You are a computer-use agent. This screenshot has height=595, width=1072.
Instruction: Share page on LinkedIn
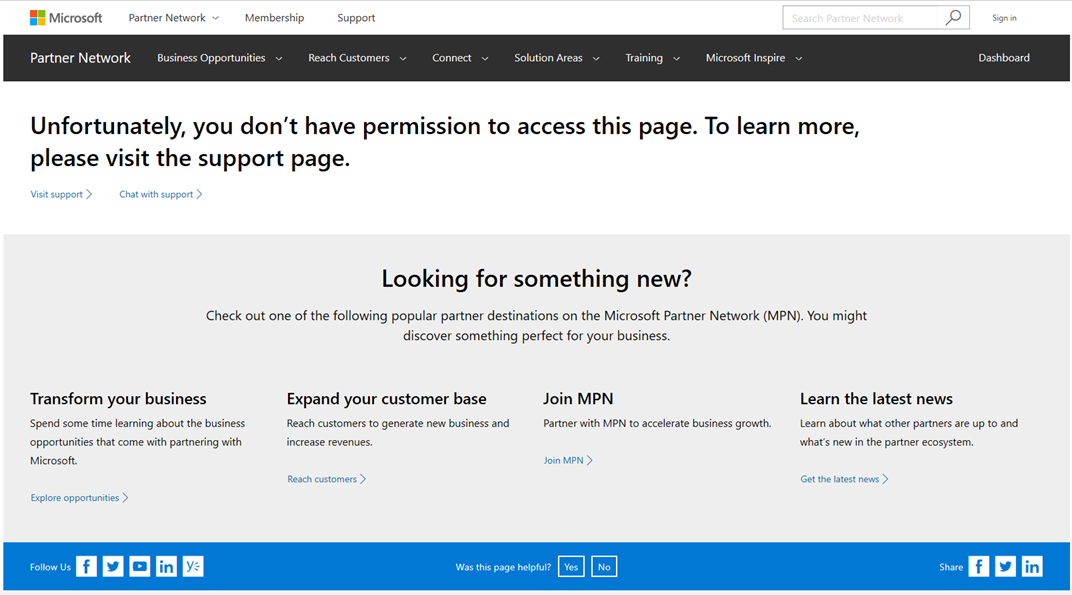[1032, 566]
